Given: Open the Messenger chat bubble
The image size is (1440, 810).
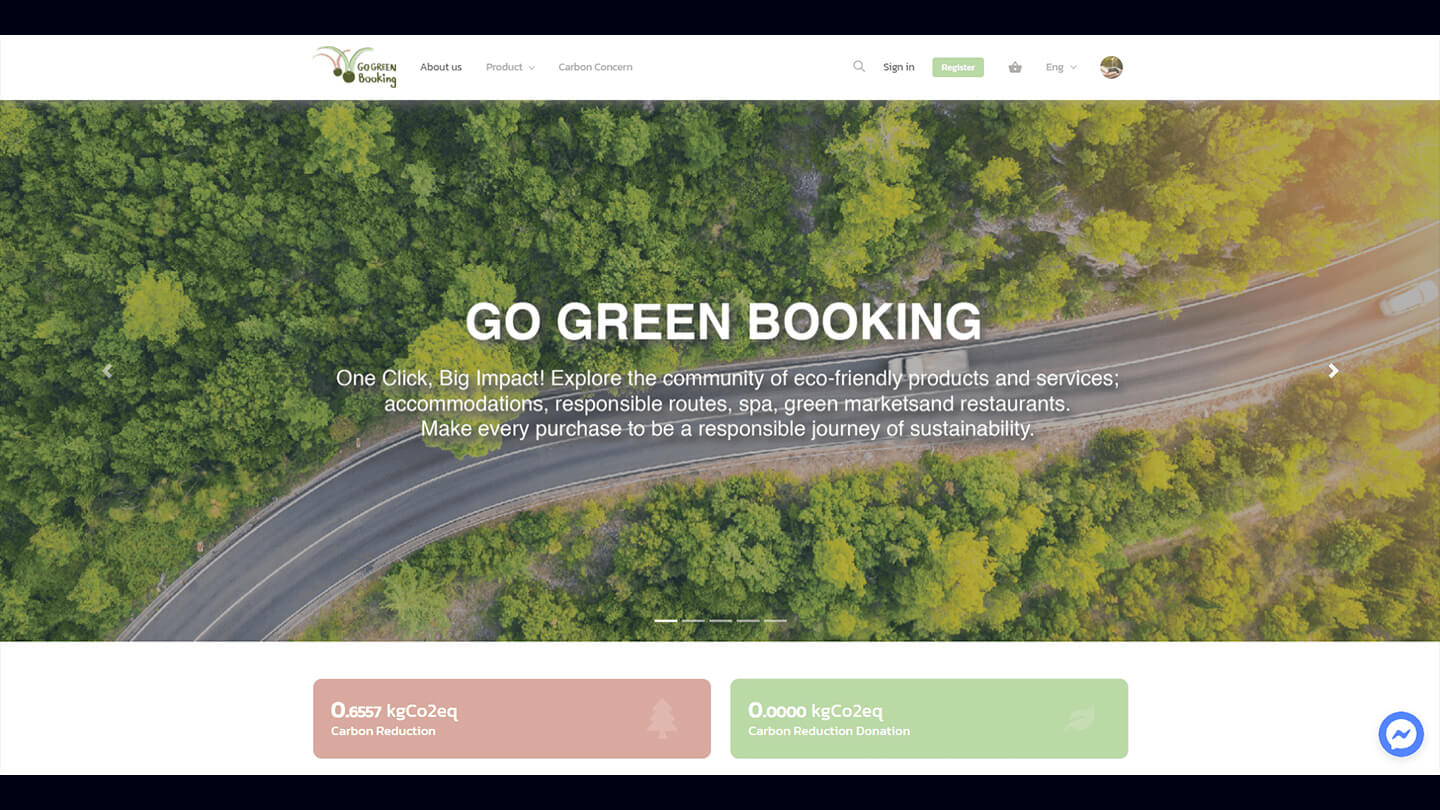Looking at the screenshot, I should coord(1401,734).
